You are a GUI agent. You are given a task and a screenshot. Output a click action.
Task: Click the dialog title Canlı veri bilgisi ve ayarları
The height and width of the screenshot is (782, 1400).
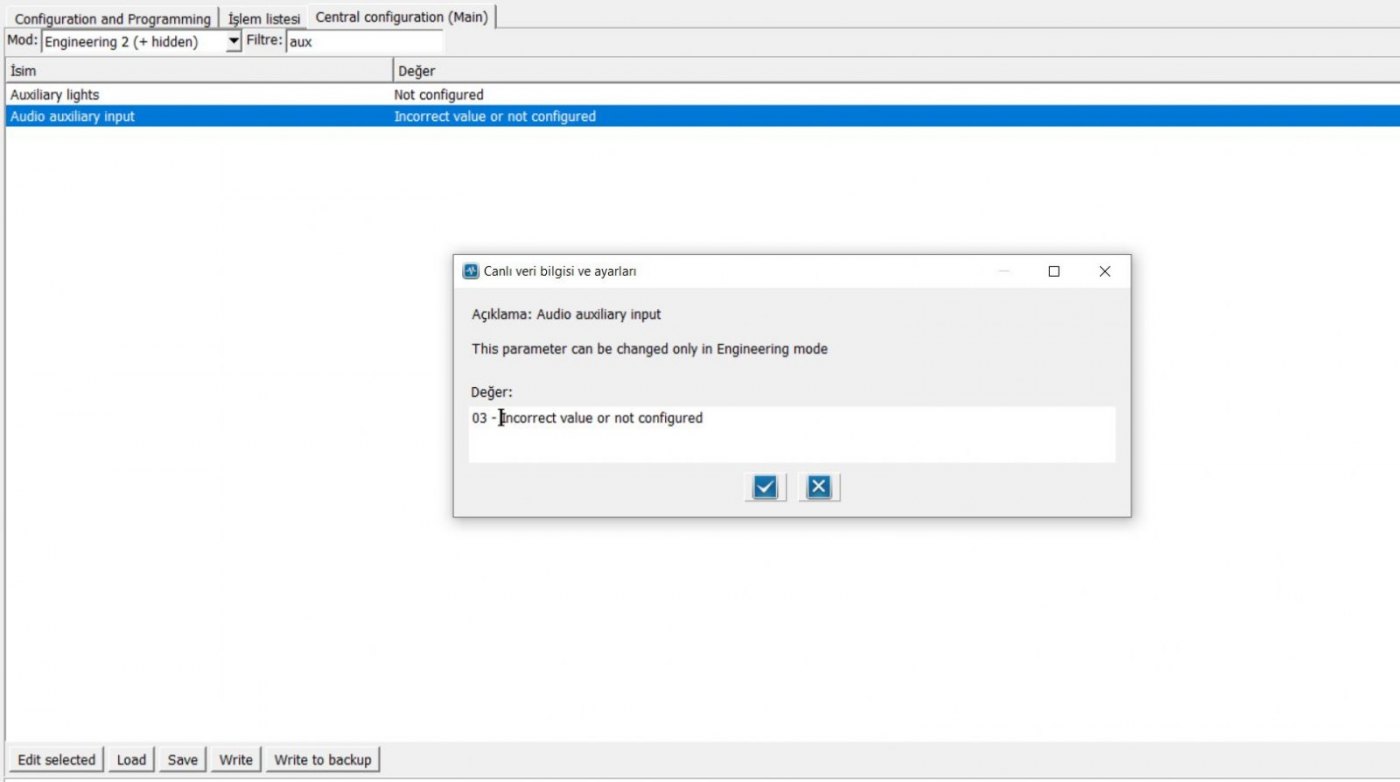tap(560, 271)
